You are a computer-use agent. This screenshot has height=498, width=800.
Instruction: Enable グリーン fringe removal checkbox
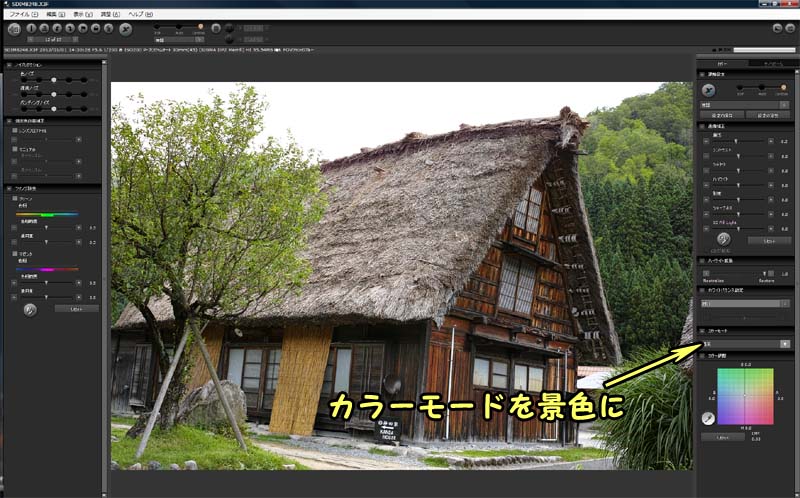[15, 198]
